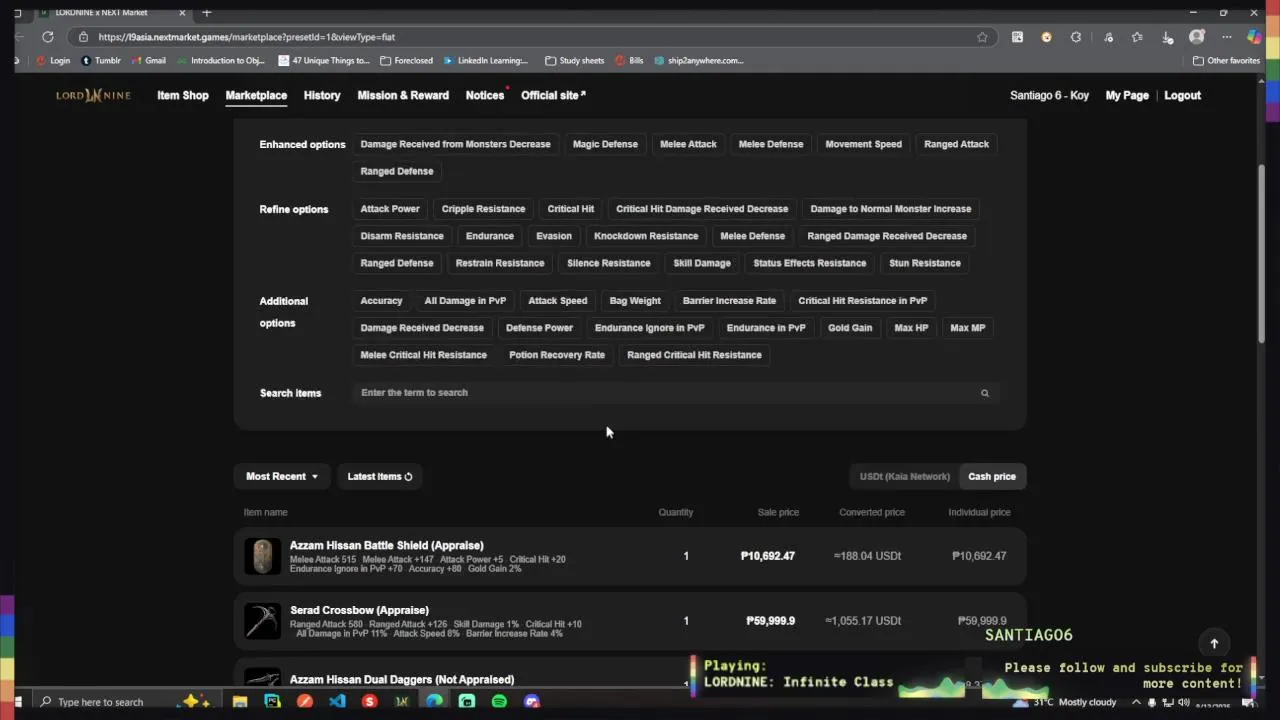Open File Explorer from the taskbar
Viewport: 1280px width, 720px height.
coord(240,702)
